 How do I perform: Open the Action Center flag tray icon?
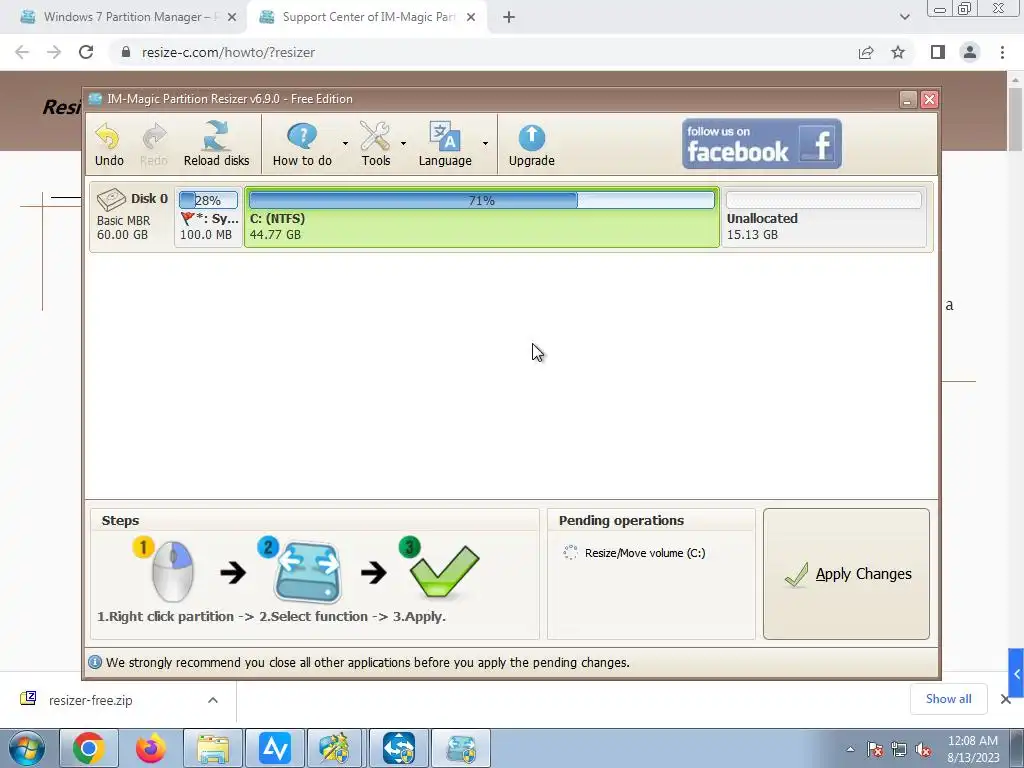[875, 750]
